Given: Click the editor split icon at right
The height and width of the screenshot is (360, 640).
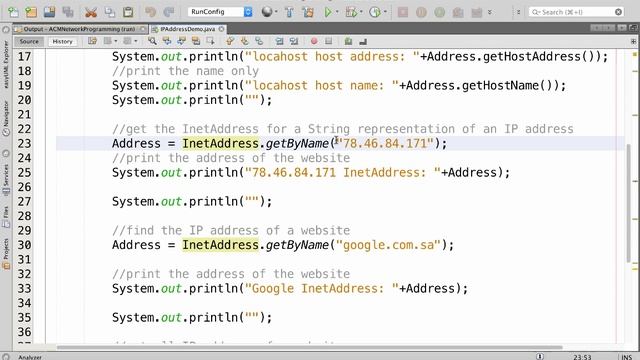Looking at the screenshot, I should pos(633,41).
